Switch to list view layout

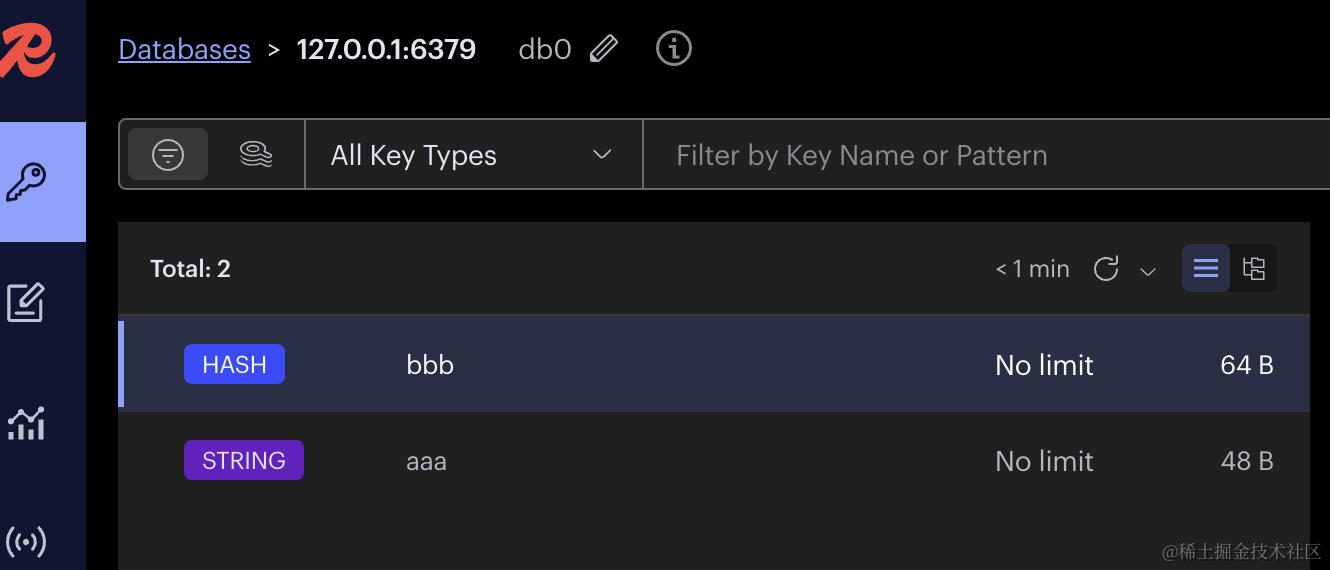(x=1206, y=268)
